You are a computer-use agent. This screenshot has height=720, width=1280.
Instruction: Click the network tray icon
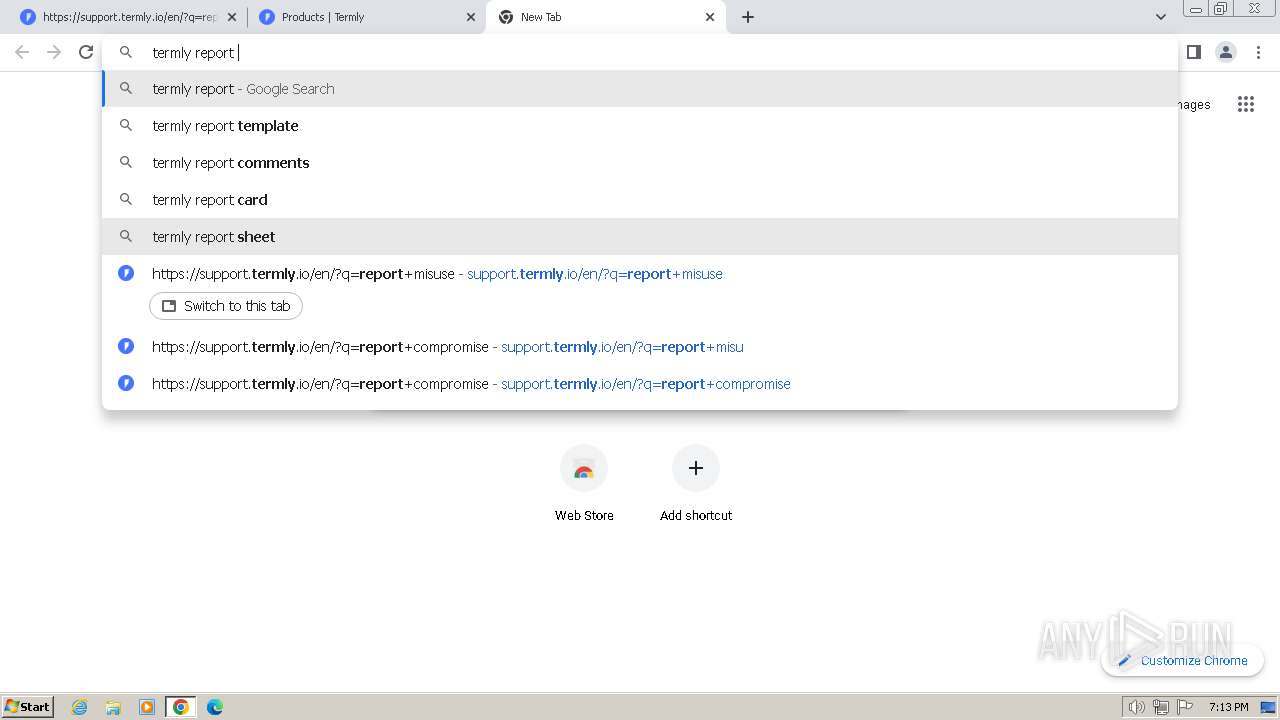tap(1161, 707)
